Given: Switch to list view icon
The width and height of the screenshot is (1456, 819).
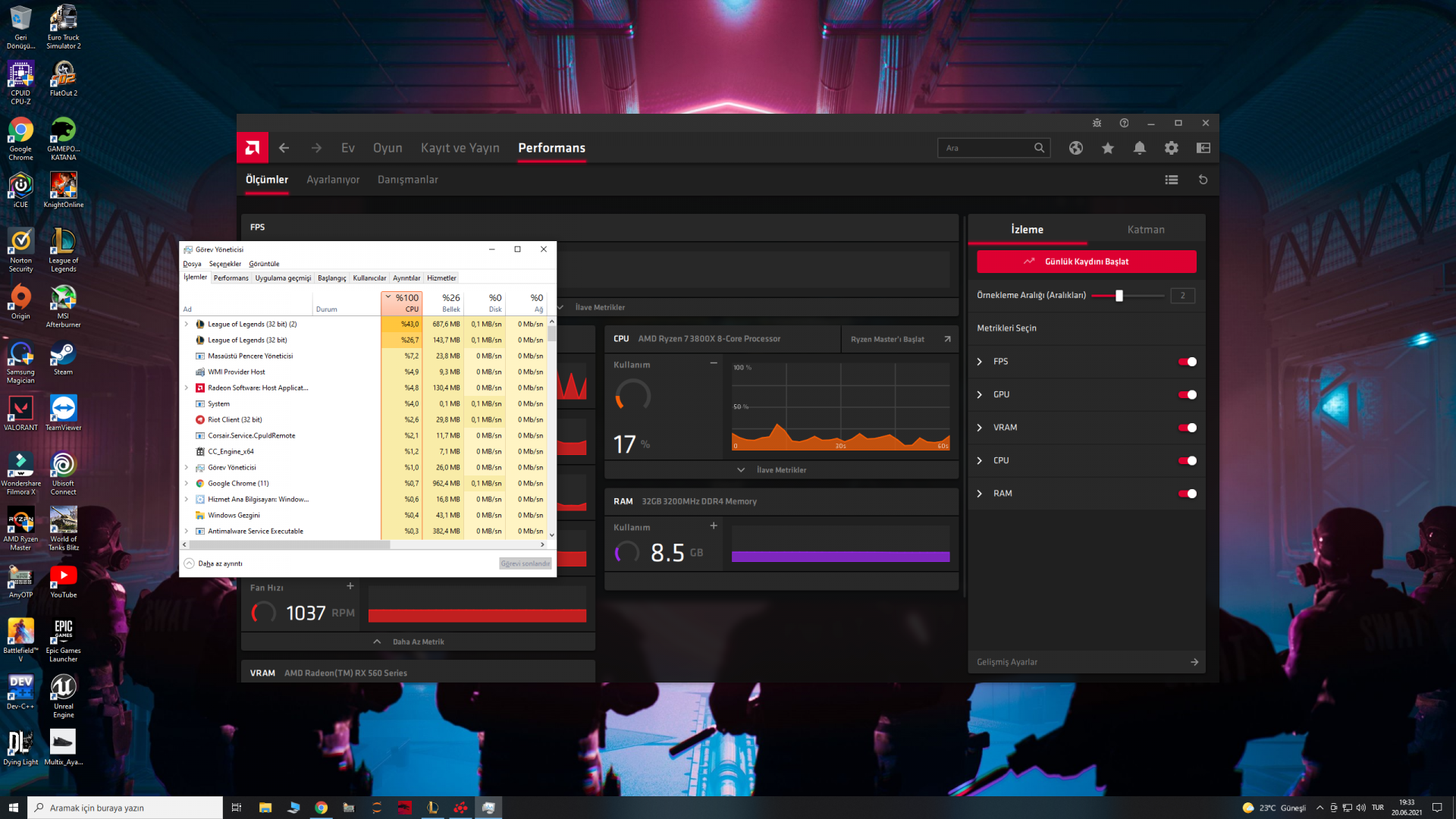Looking at the screenshot, I should 1171,180.
